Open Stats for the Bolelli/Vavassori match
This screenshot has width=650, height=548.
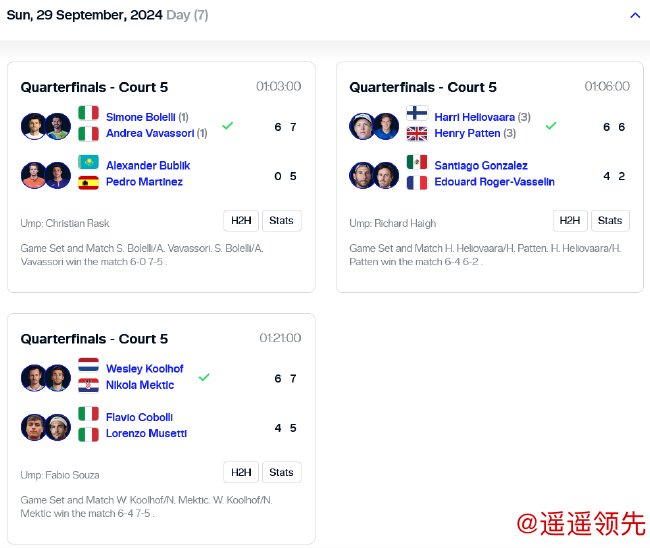281,221
